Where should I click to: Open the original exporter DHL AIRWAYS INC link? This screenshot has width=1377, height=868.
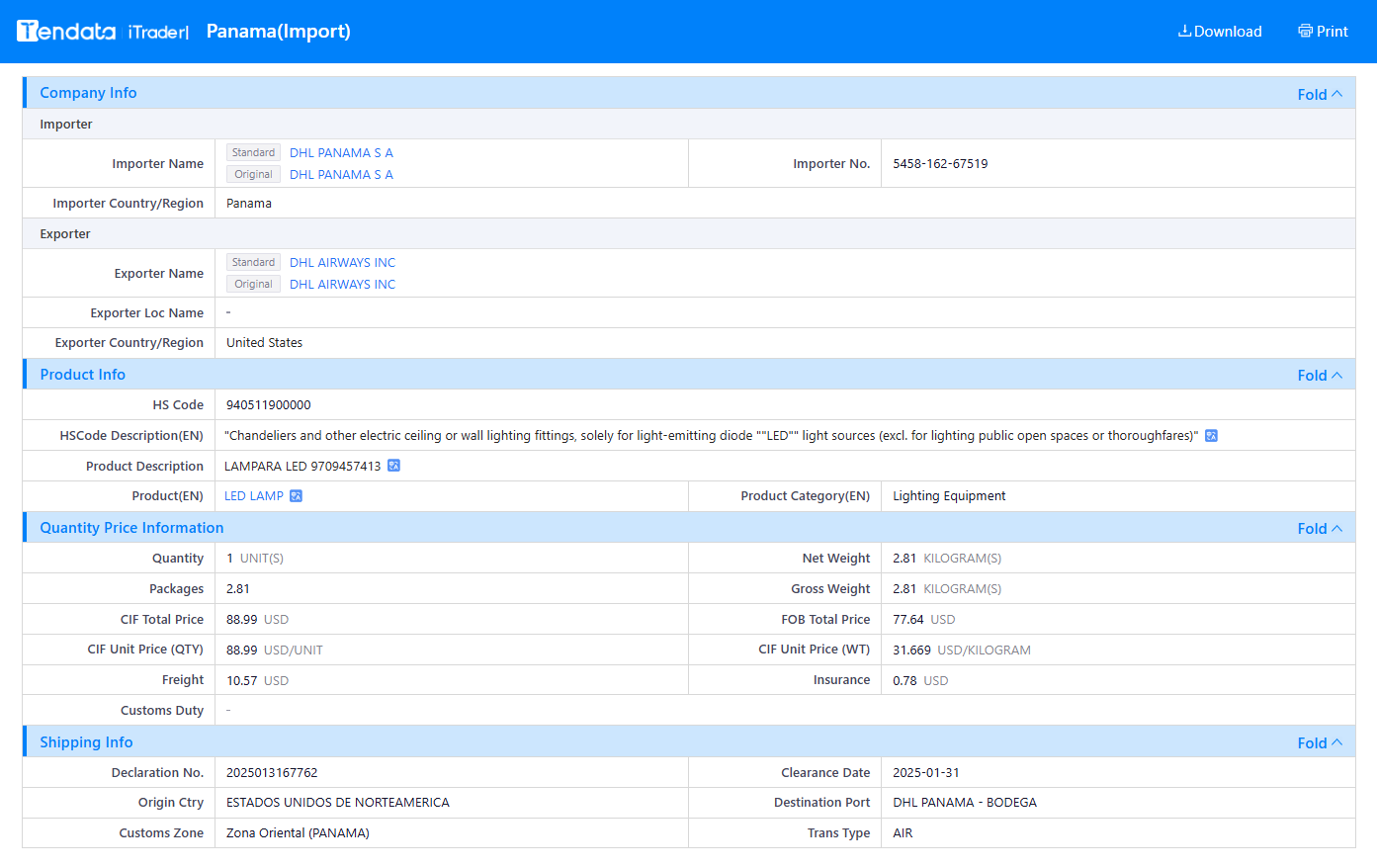point(342,285)
